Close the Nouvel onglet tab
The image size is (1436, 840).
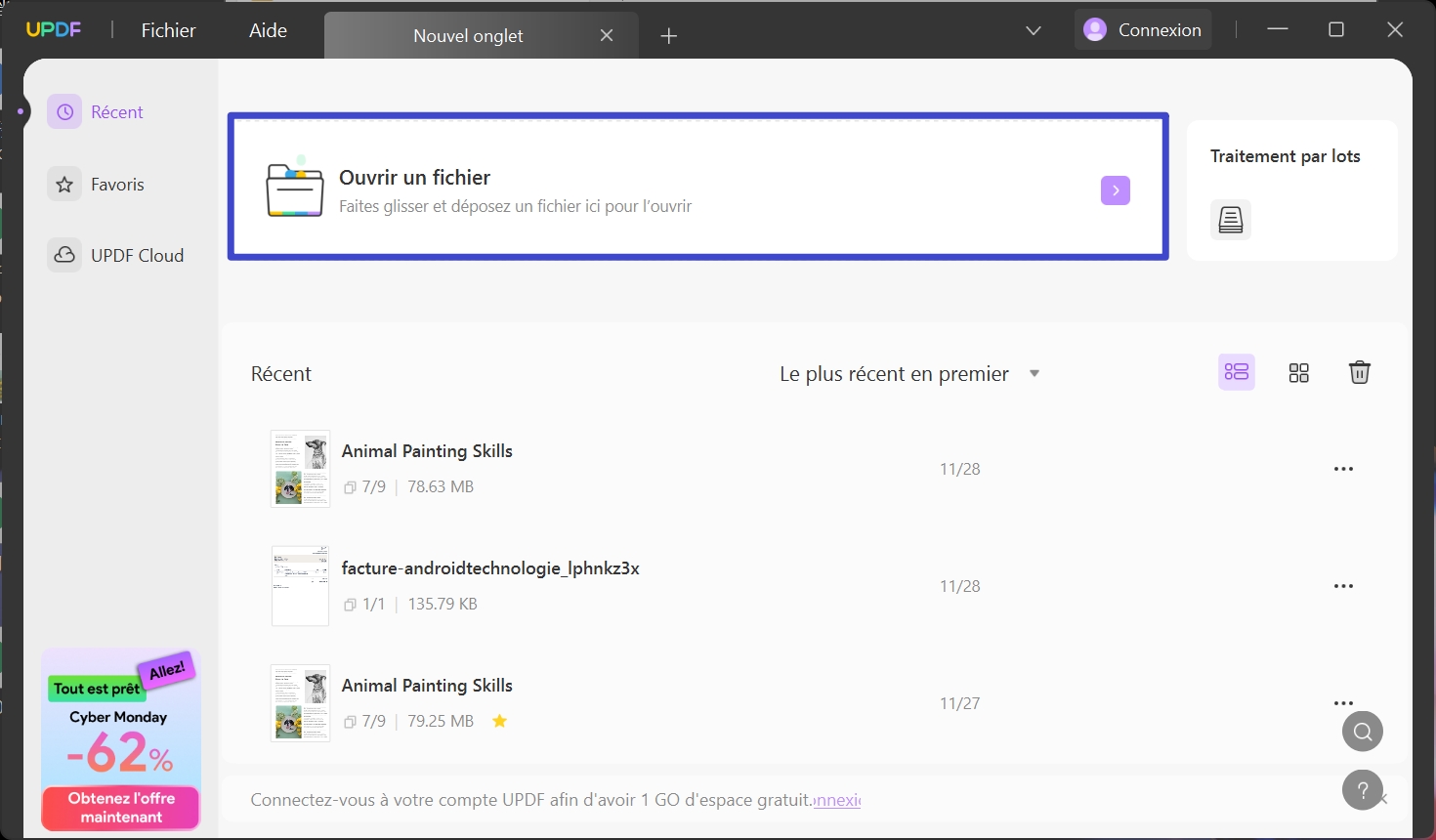pos(607,35)
